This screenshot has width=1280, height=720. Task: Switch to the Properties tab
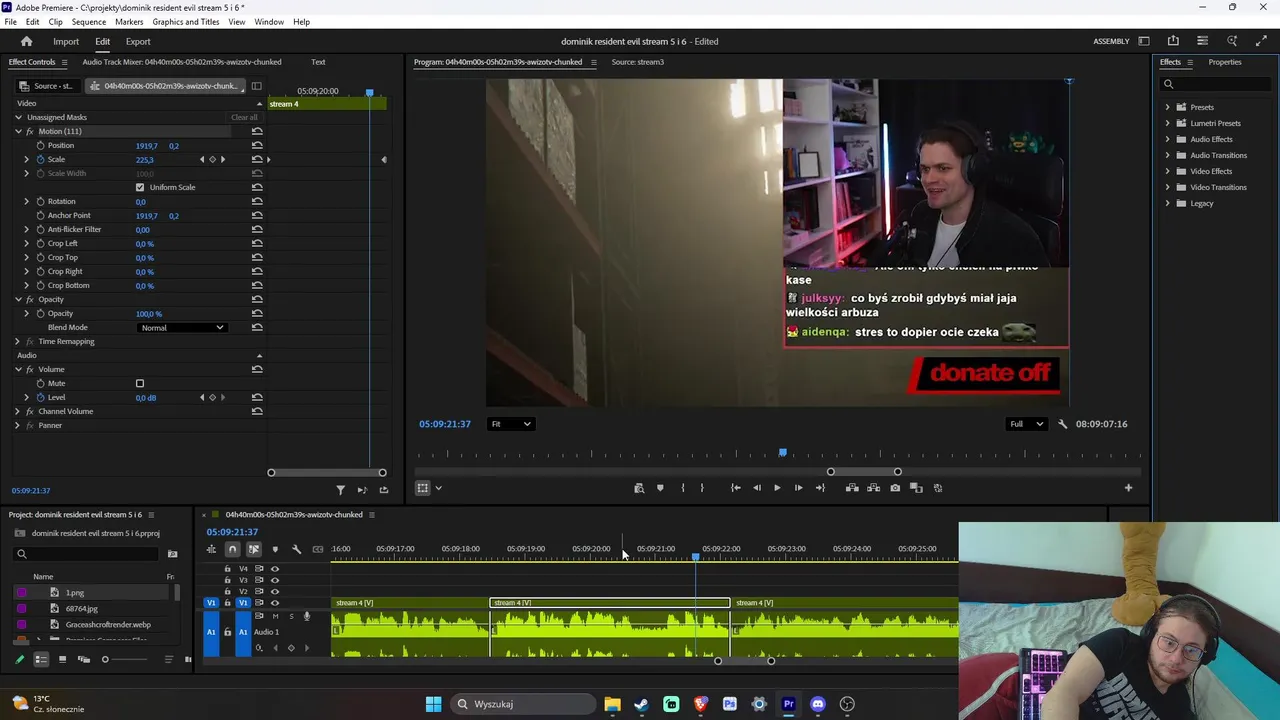click(x=1225, y=62)
